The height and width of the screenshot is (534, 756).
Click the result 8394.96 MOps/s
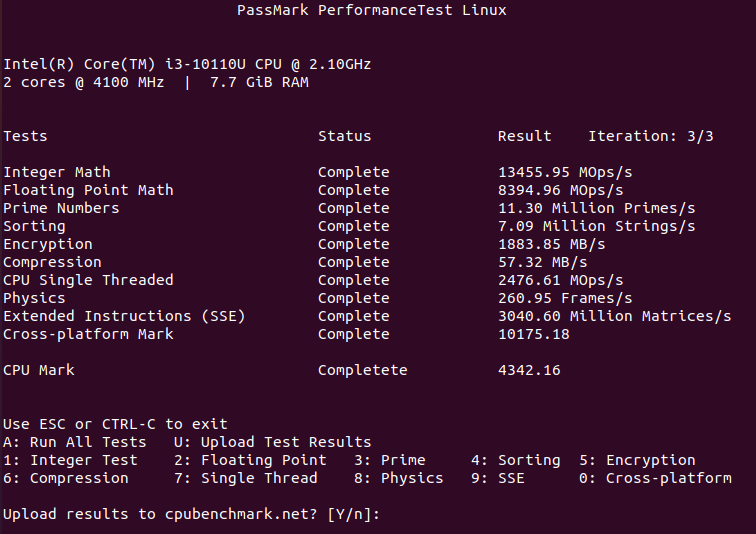click(561, 190)
